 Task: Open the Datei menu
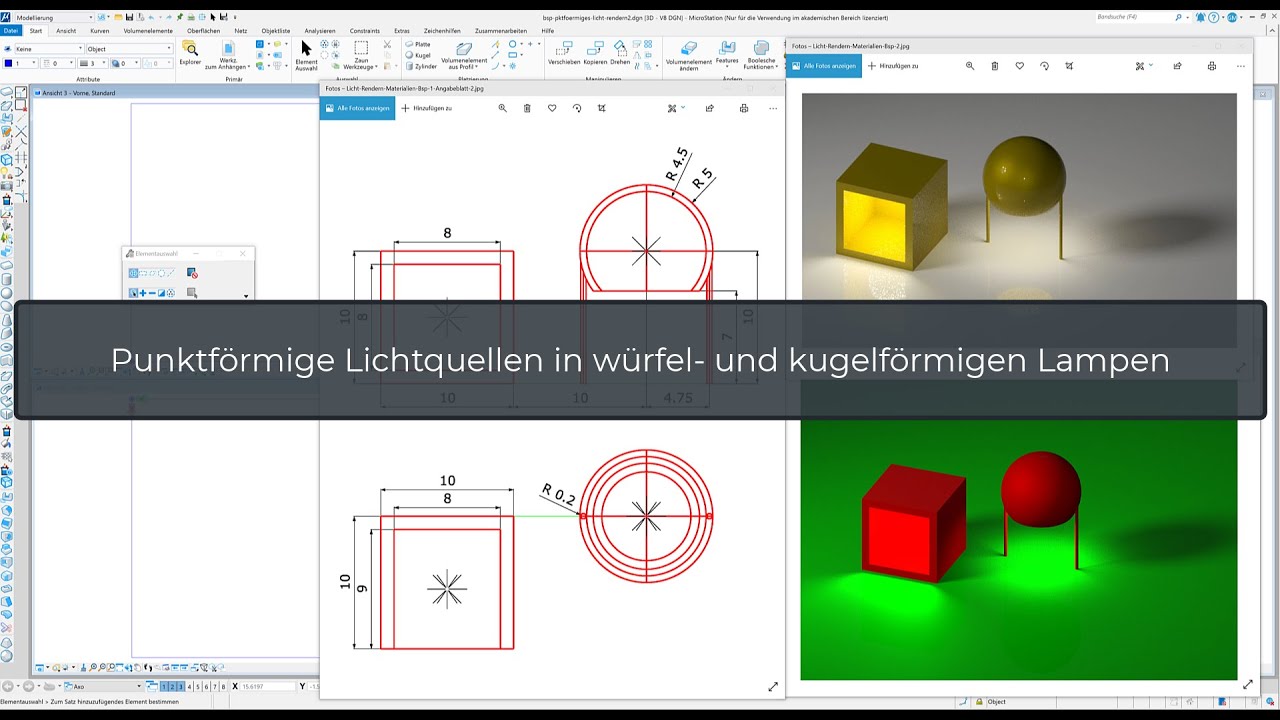[11, 31]
